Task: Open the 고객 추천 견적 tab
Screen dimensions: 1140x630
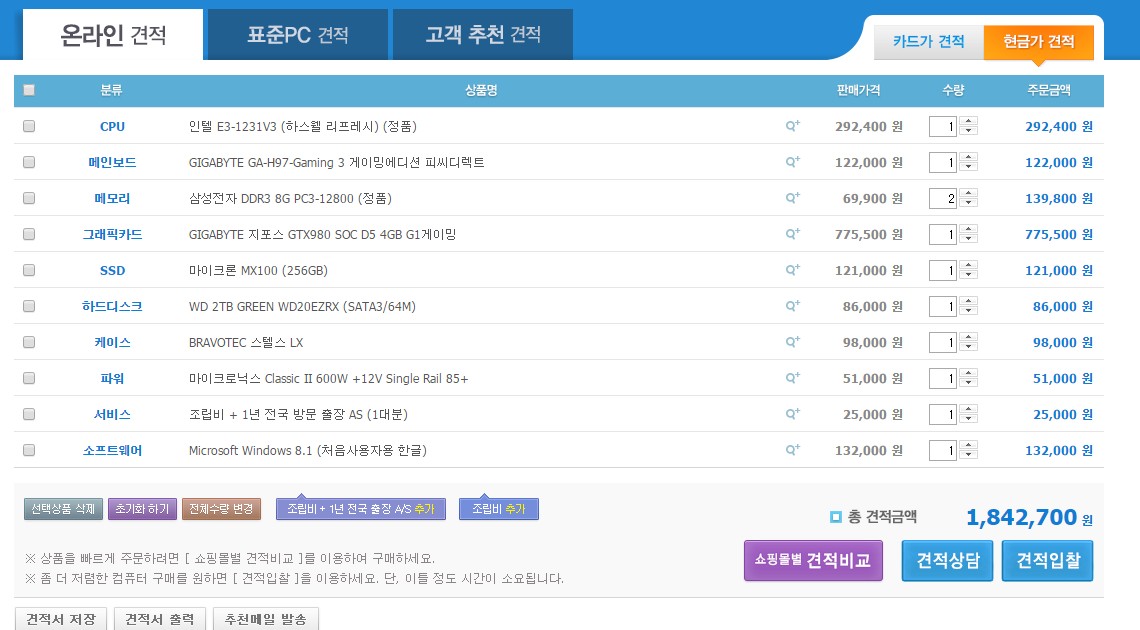Action: pos(482,35)
